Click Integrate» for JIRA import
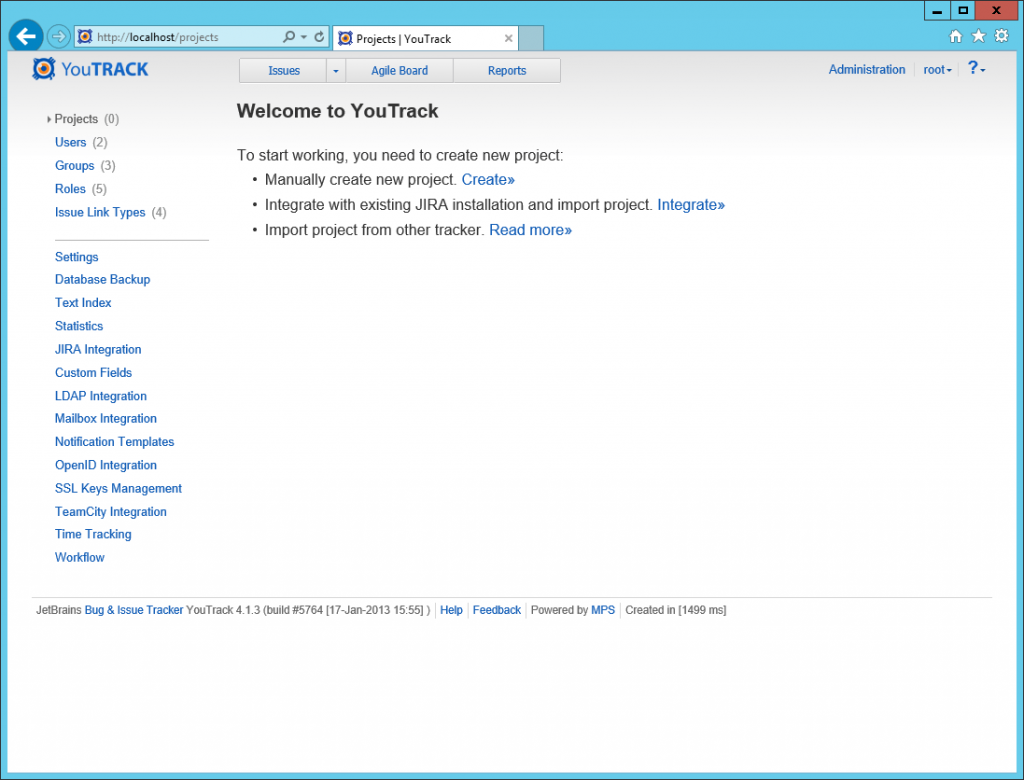This screenshot has width=1024, height=780. click(x=691, y=204)
